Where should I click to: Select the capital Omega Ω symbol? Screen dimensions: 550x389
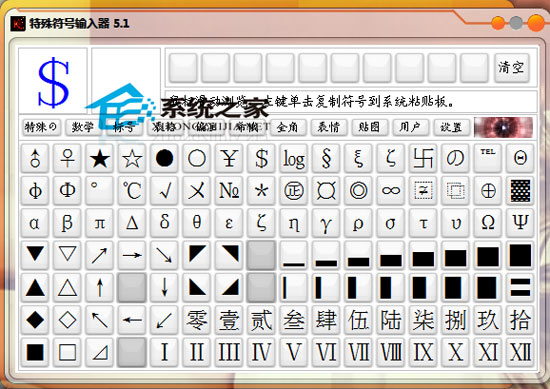[488, 223]
